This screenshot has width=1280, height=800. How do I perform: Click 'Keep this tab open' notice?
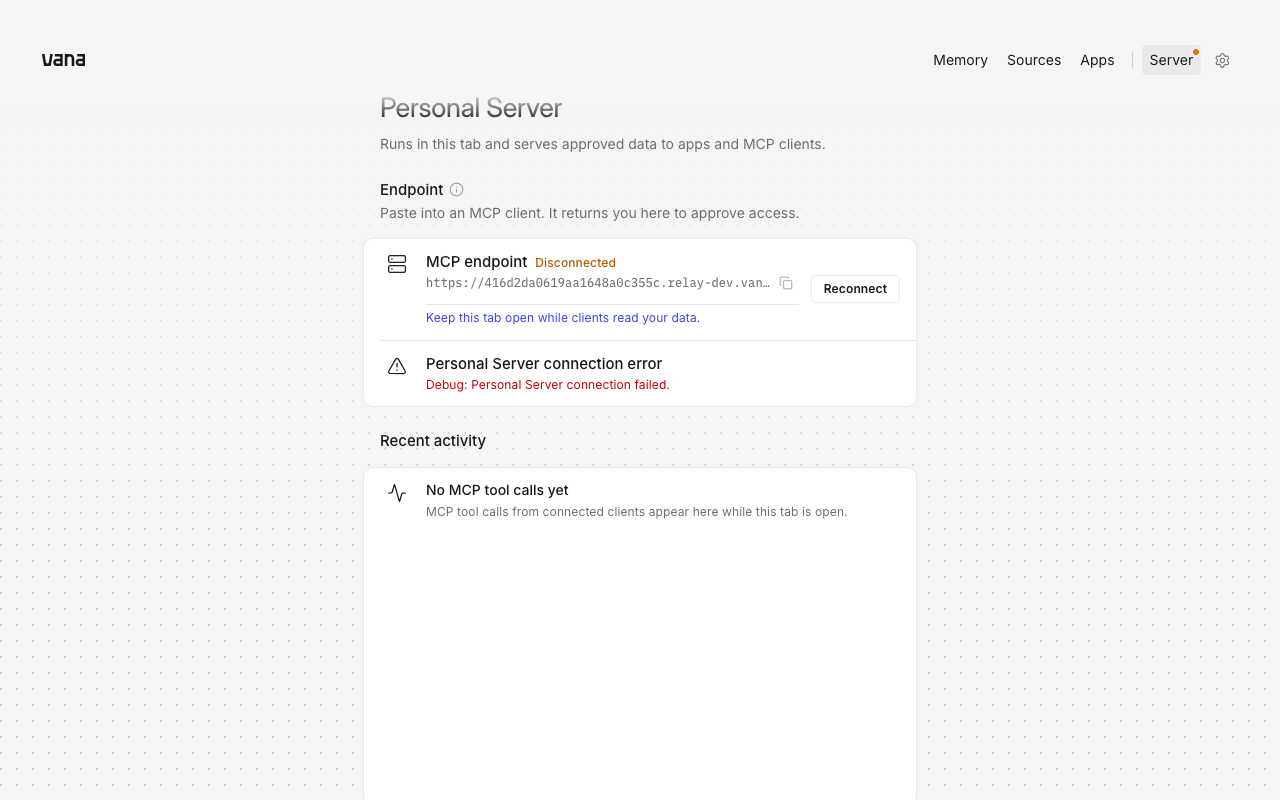pos(563,318)
